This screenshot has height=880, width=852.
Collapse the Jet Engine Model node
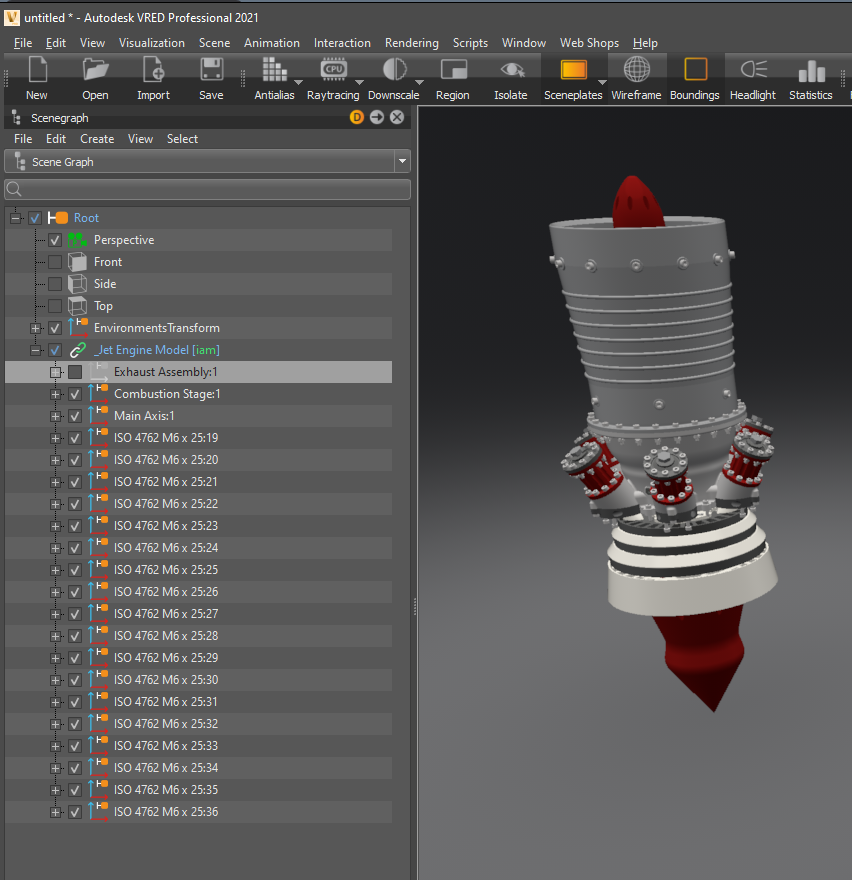36,350
